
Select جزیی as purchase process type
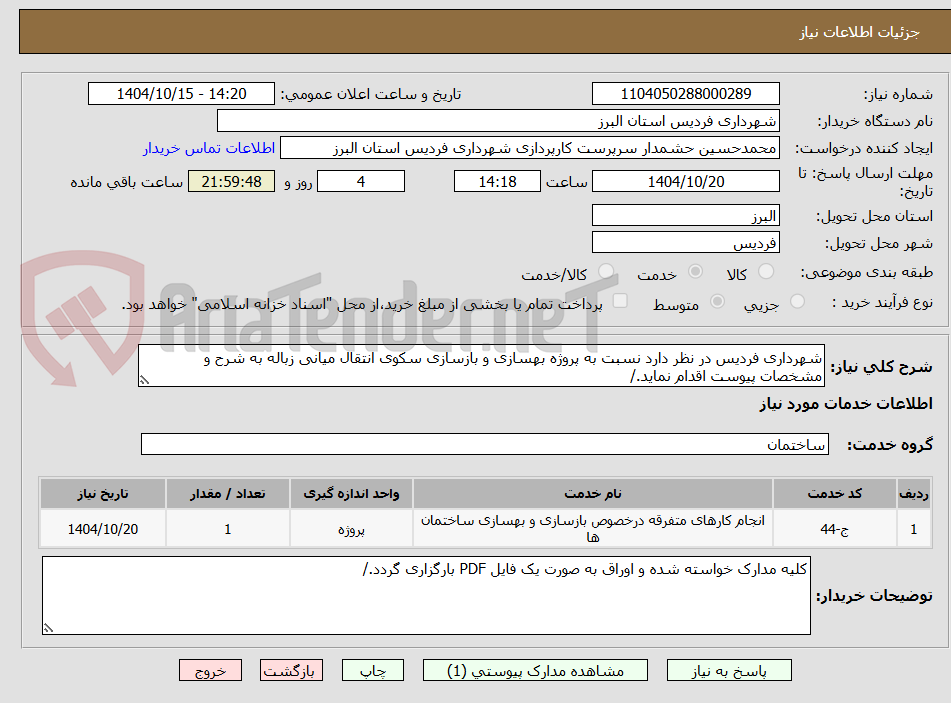pos(797,301)
